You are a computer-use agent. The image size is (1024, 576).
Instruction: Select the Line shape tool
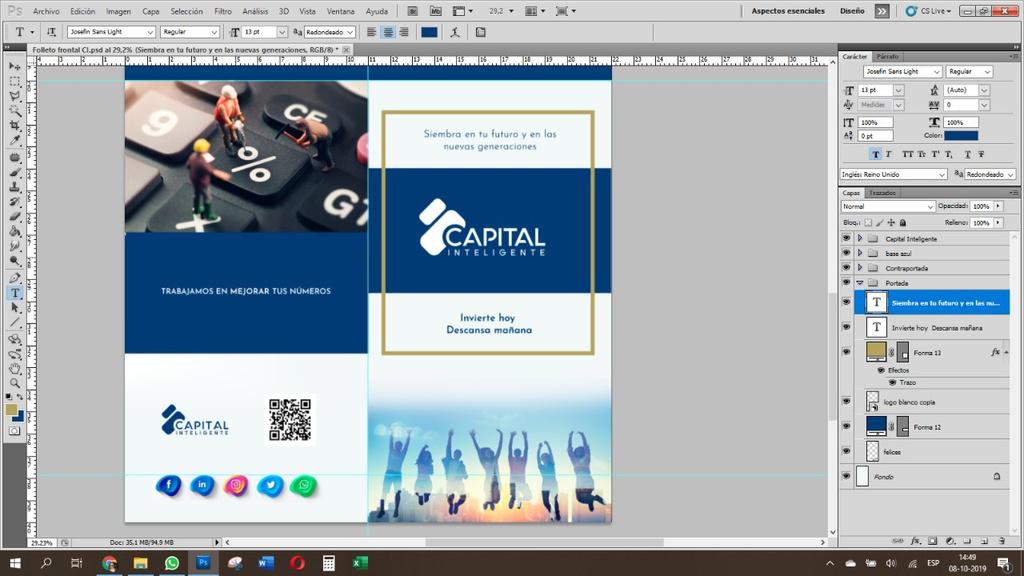pyautogui.click(x=14, y=323)
